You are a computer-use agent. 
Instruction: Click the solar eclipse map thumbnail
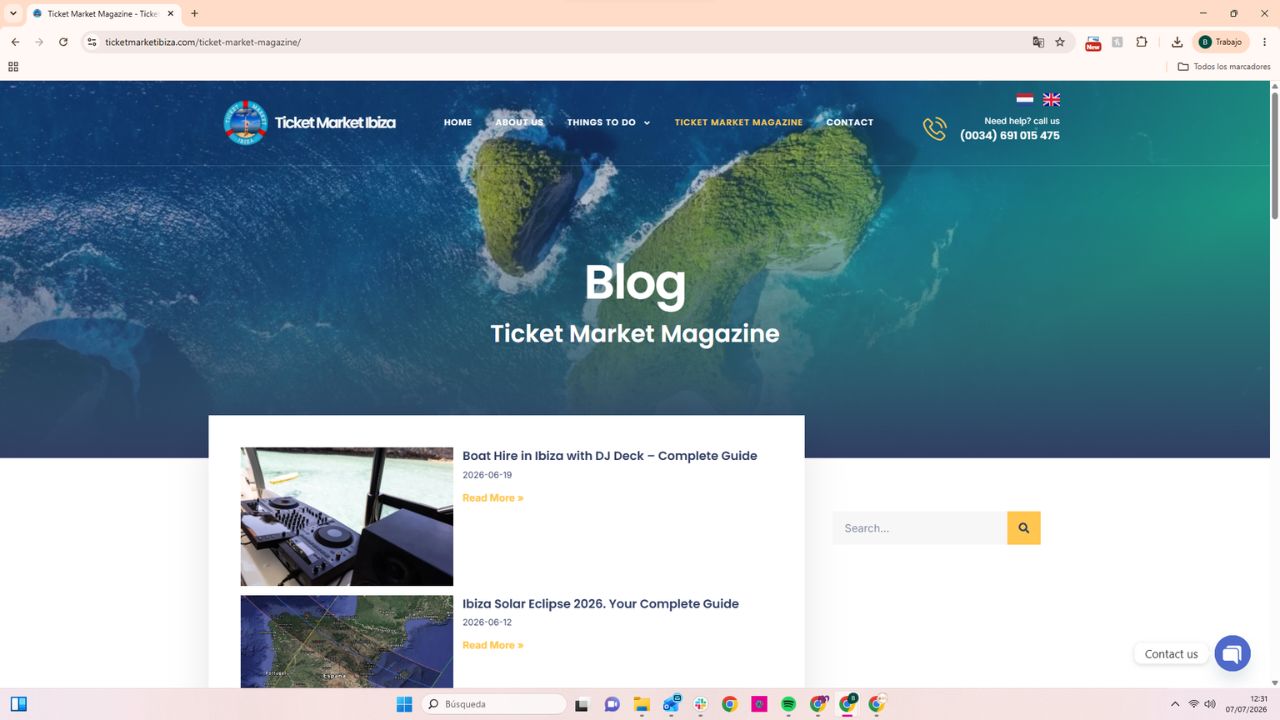coord(347,642)
